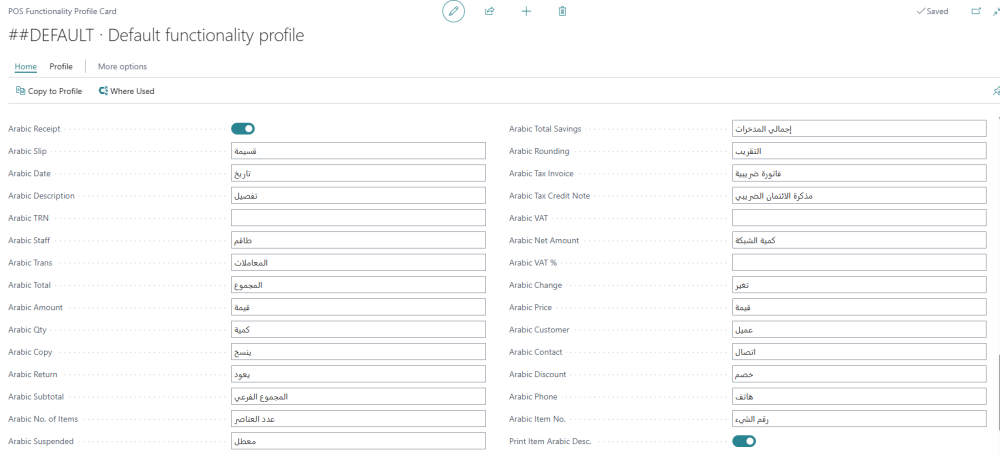
Task: Click the trash delete icon
Action: click(x=562, y=11)
